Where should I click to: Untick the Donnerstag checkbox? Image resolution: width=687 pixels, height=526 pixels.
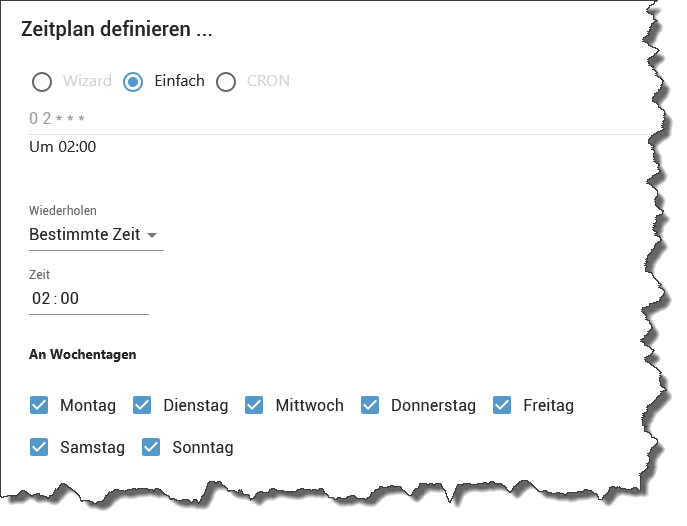(370, 405)
